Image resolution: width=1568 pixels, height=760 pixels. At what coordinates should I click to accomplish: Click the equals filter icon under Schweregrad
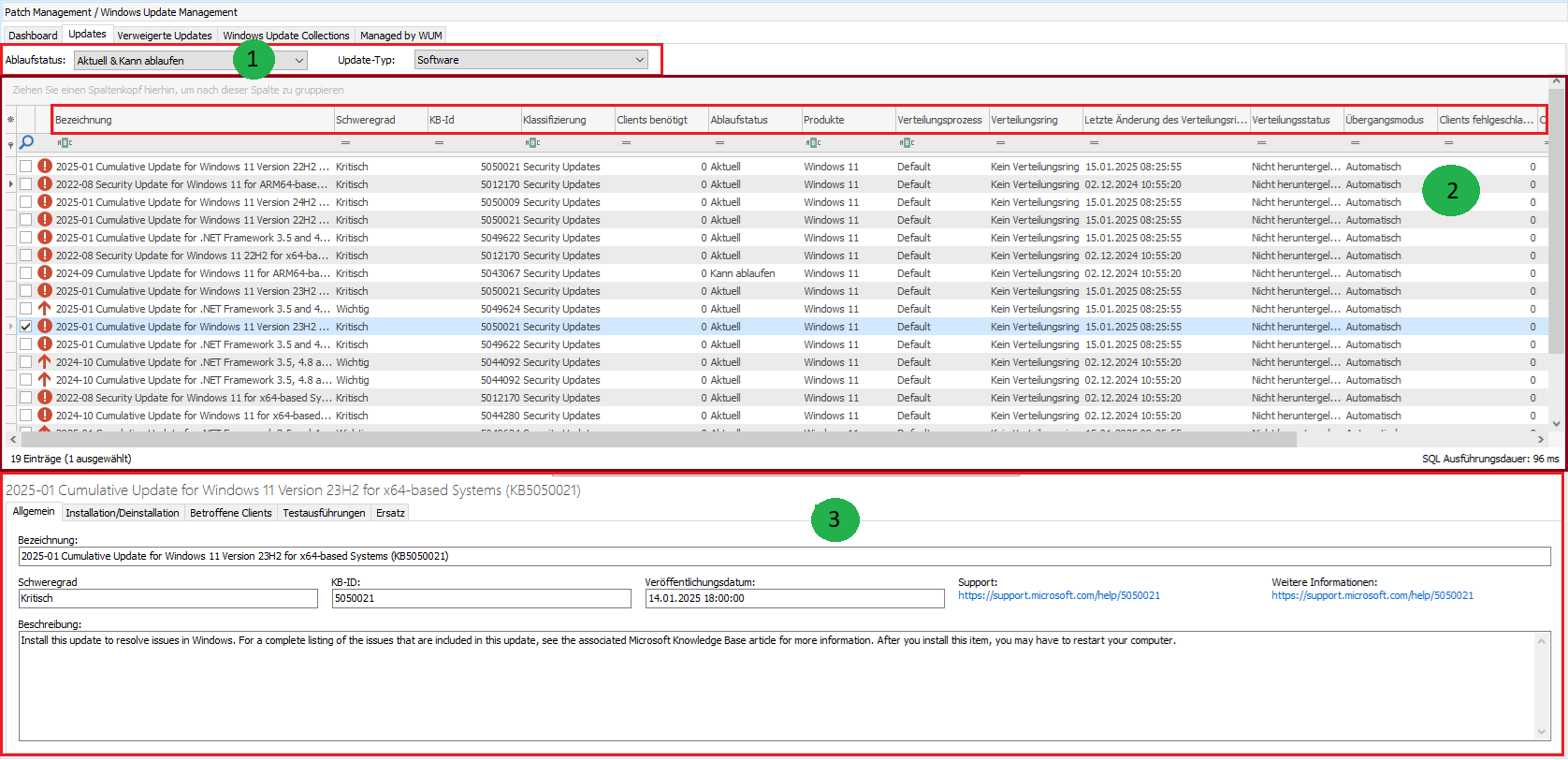pyautogui.click(x=345, y=143)
